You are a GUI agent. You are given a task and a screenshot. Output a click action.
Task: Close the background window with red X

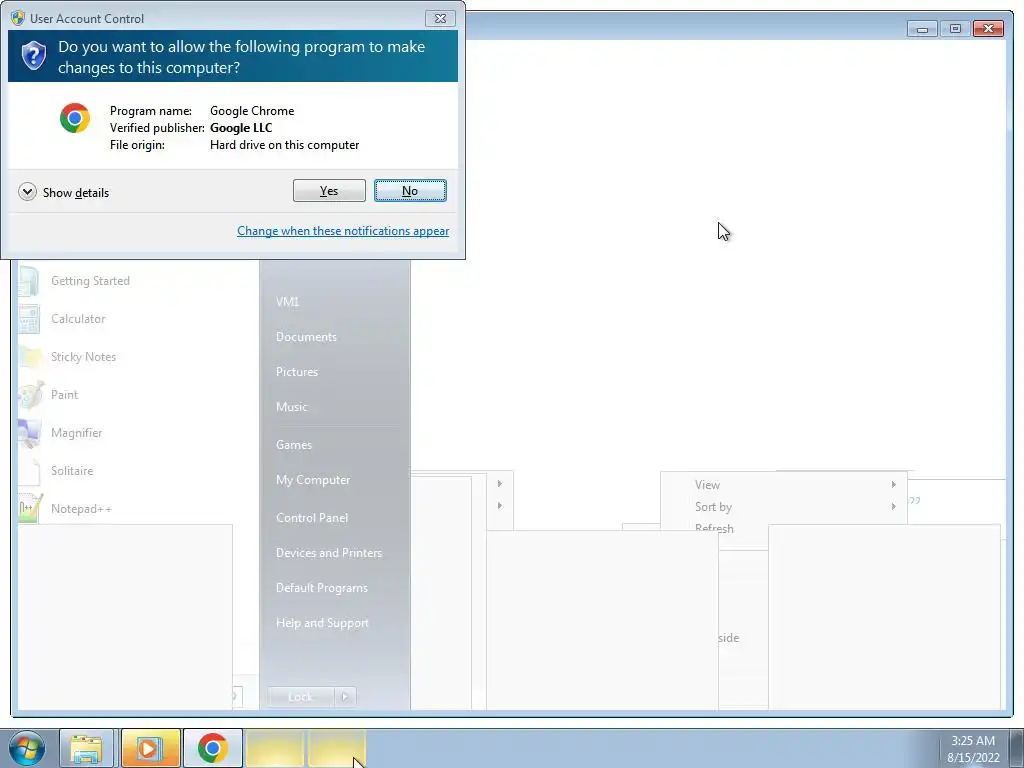click(x=988, y=29)
